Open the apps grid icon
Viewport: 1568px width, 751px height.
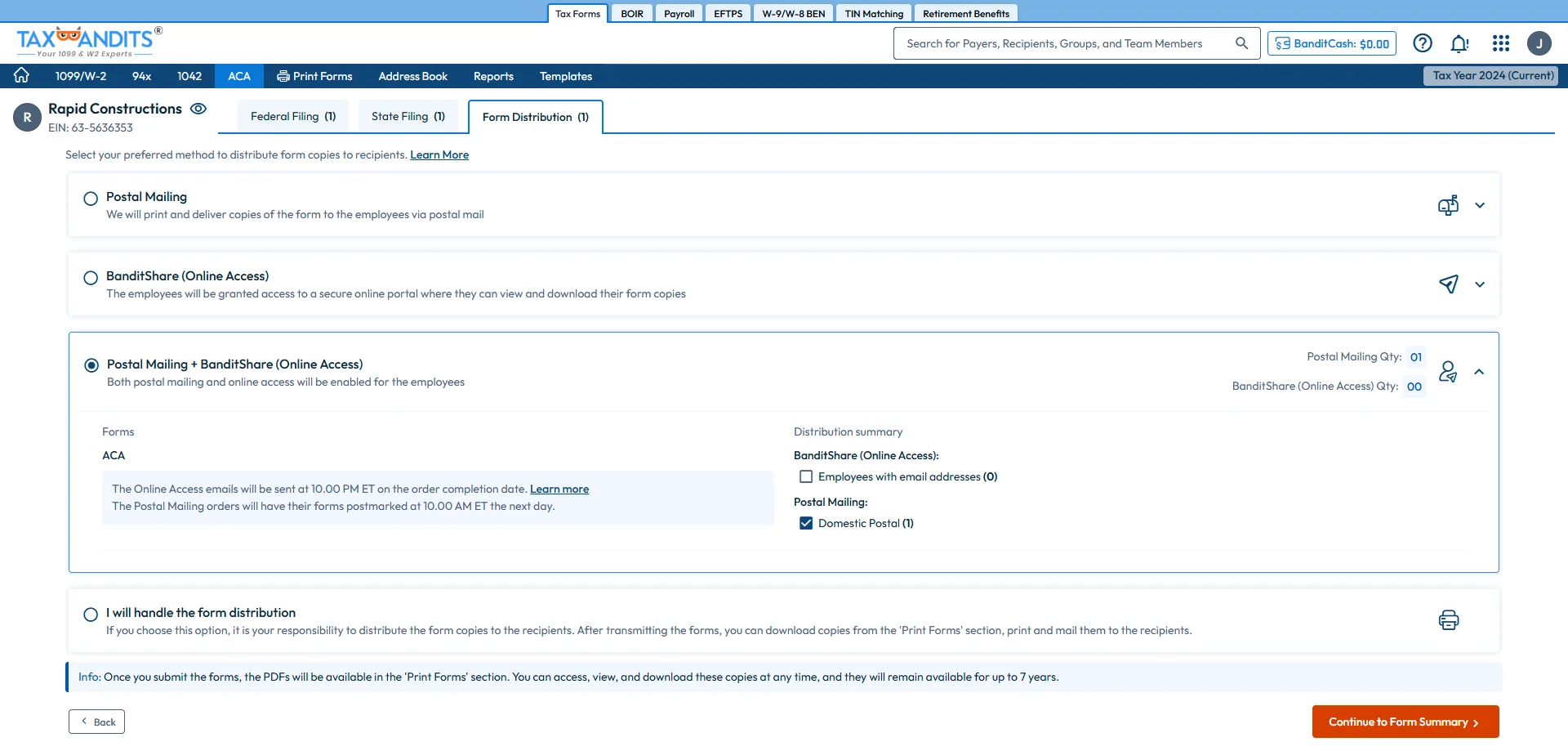[1501, 43]
